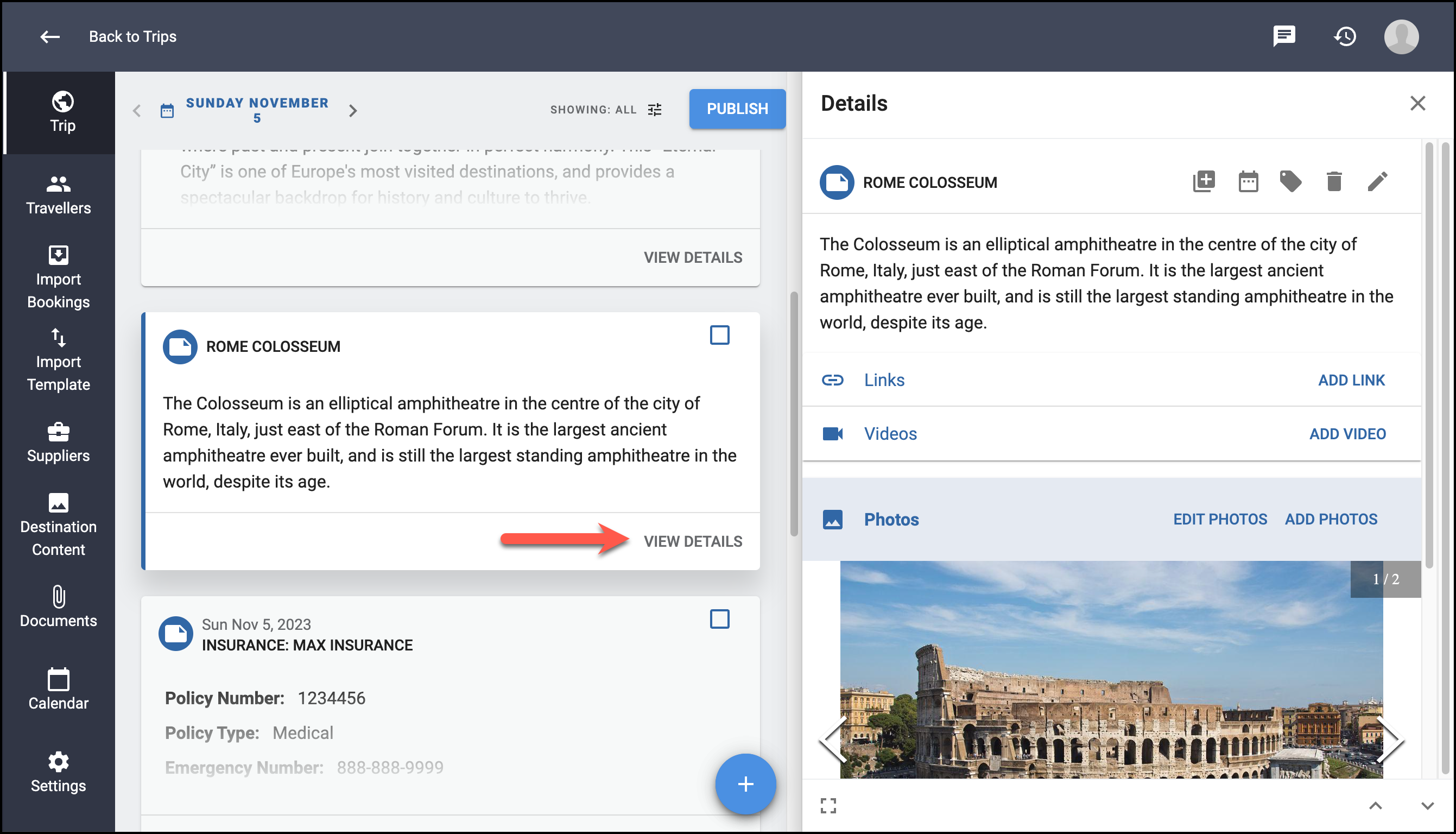Edit Rome Colosseum with pencil icon

1378,181
